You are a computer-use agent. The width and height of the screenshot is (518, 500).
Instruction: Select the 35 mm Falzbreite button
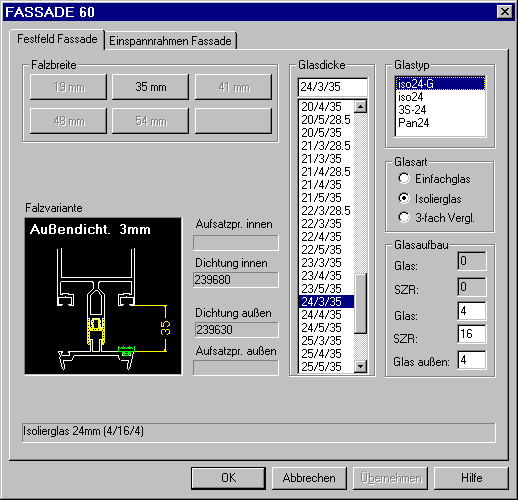tap(150, 87)
